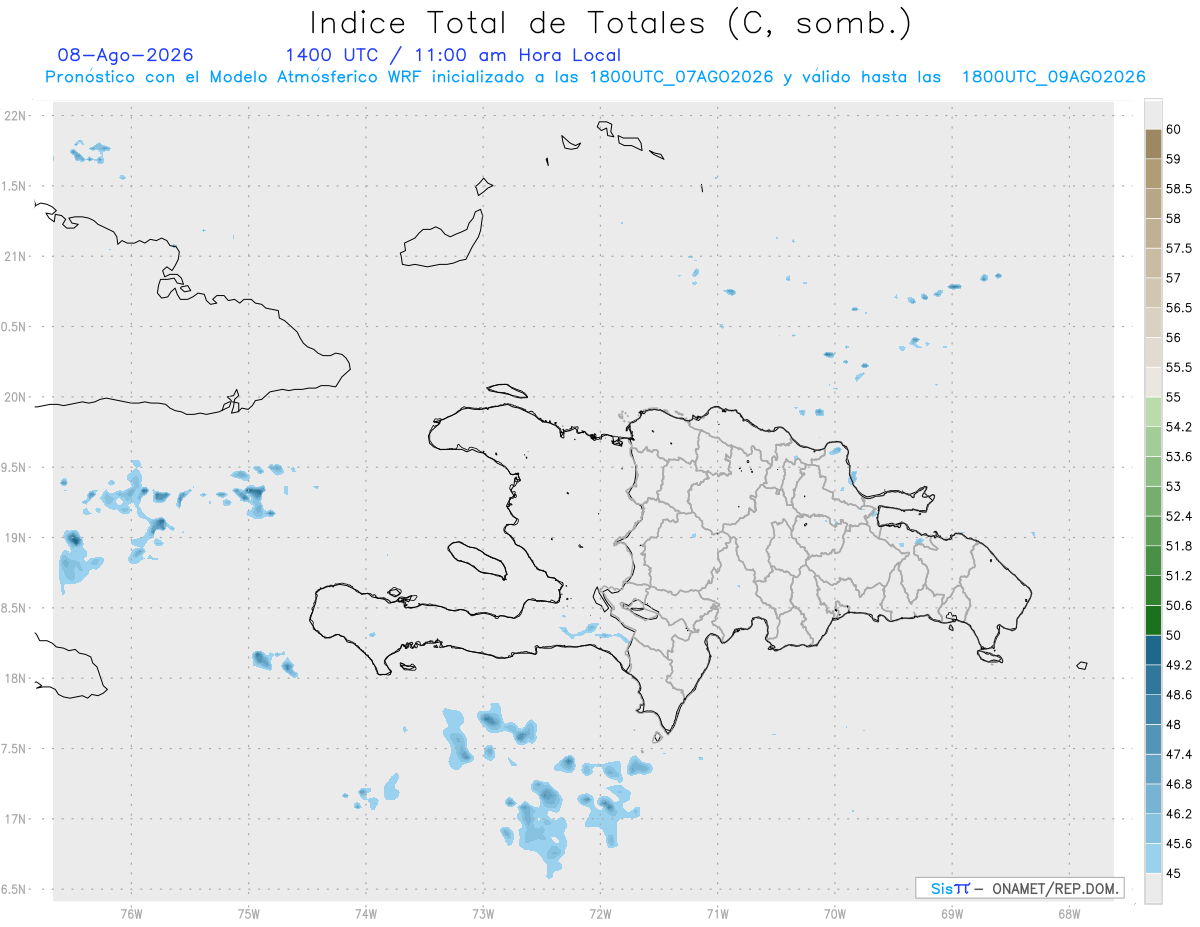Click the colorbar value "45.6"
The width and height of the screenshot is (1200, 927).
tap(1179, 844)
